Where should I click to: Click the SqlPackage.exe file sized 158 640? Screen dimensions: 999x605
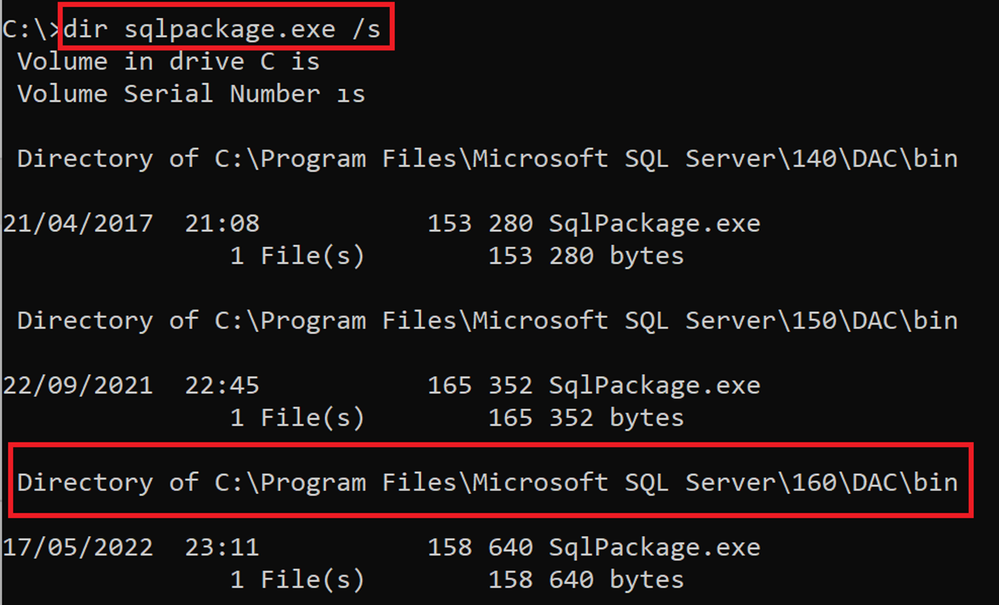pos(654,548)
